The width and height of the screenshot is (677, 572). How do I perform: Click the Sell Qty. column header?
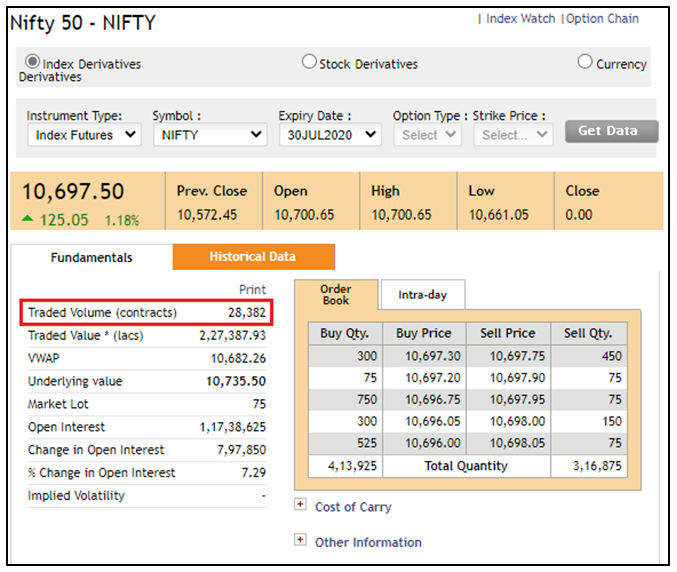(589, 333)
